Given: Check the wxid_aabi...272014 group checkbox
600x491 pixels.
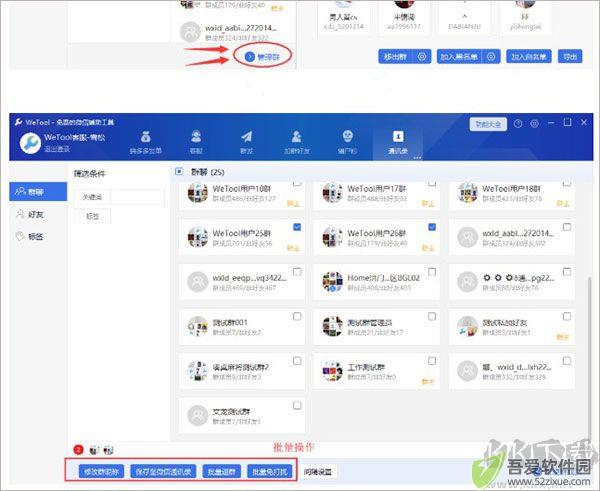Looking at the screenshot, I should pos(567,227).
